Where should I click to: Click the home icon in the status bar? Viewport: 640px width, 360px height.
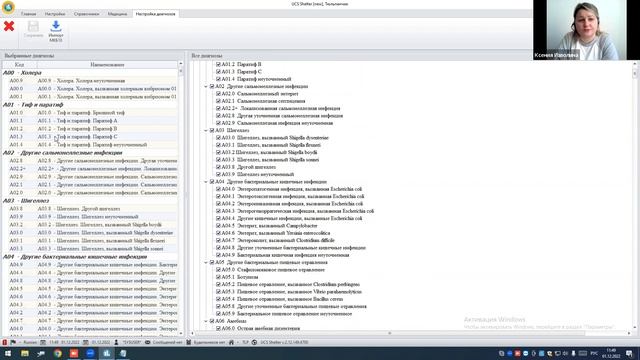231,342
